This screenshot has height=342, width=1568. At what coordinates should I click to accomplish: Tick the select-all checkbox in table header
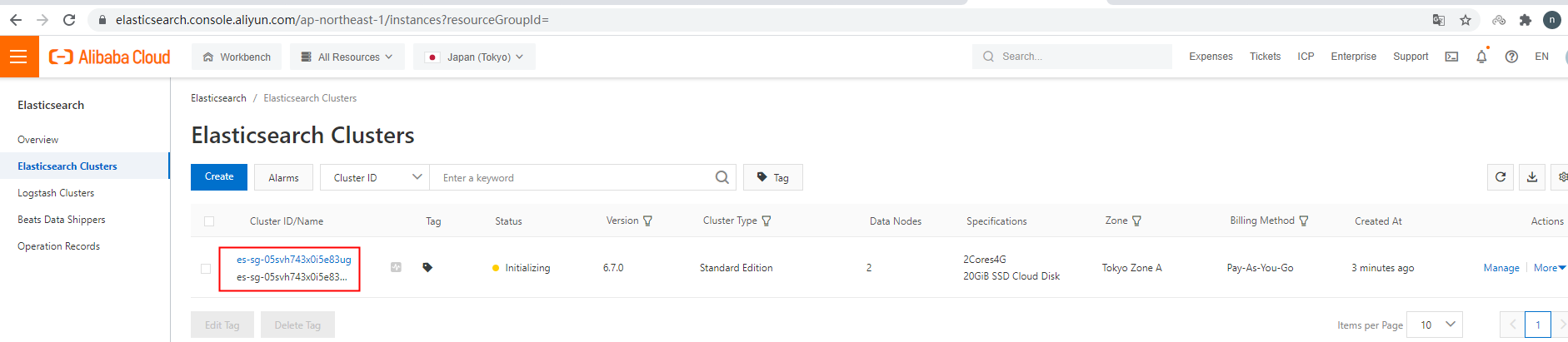pyautogui.click(x=209, y=221)
